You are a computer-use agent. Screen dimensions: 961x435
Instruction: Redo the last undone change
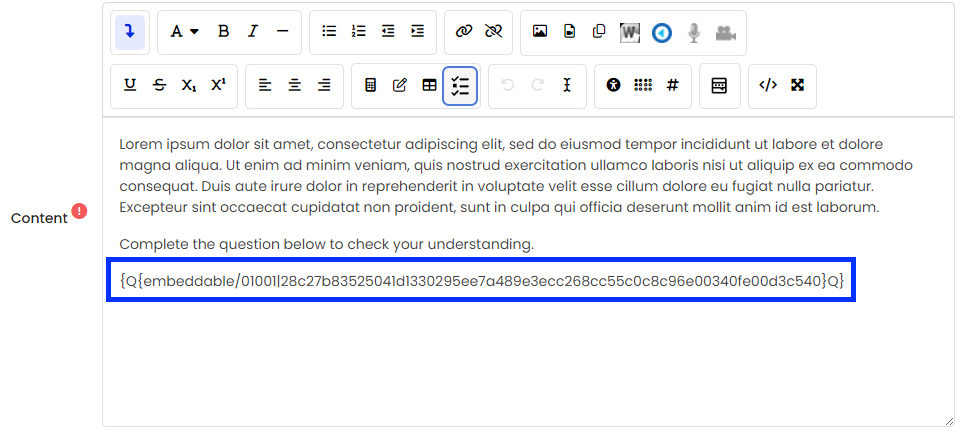click(537, 85)
